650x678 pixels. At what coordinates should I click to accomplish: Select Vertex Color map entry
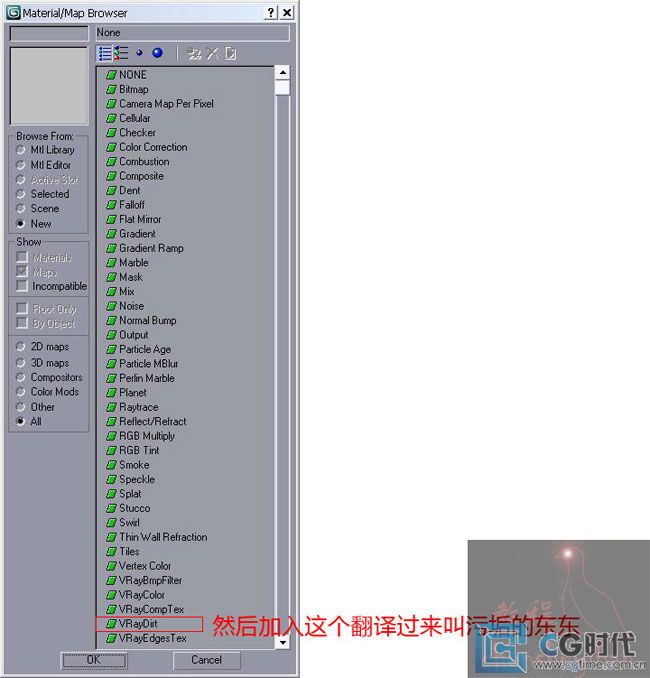pos(145,566)
